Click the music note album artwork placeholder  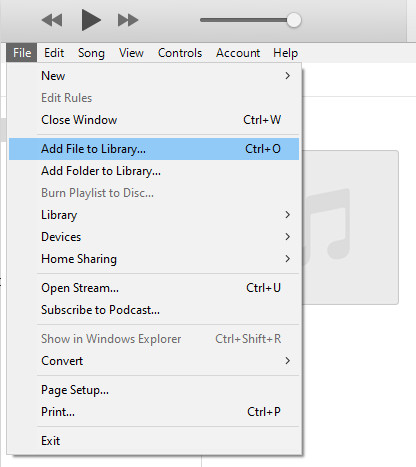[x=350, y=227]
